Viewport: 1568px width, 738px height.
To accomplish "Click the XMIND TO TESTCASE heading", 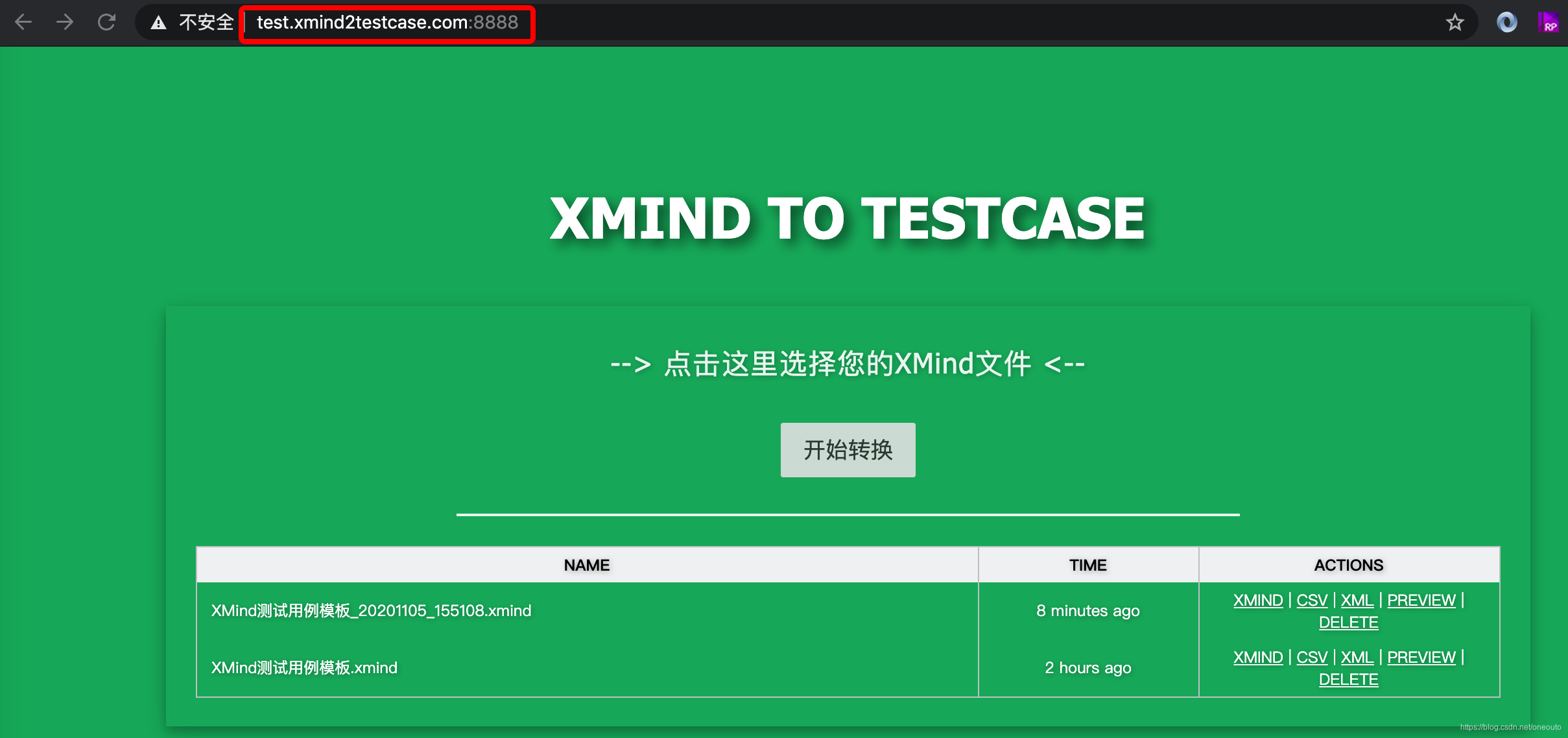I will tap(848, 219).
